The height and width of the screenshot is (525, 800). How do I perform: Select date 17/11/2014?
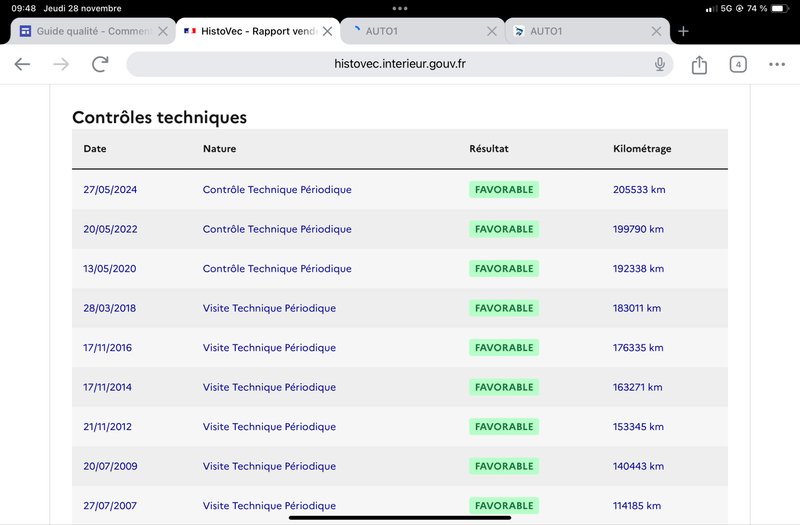pos(108,387)
